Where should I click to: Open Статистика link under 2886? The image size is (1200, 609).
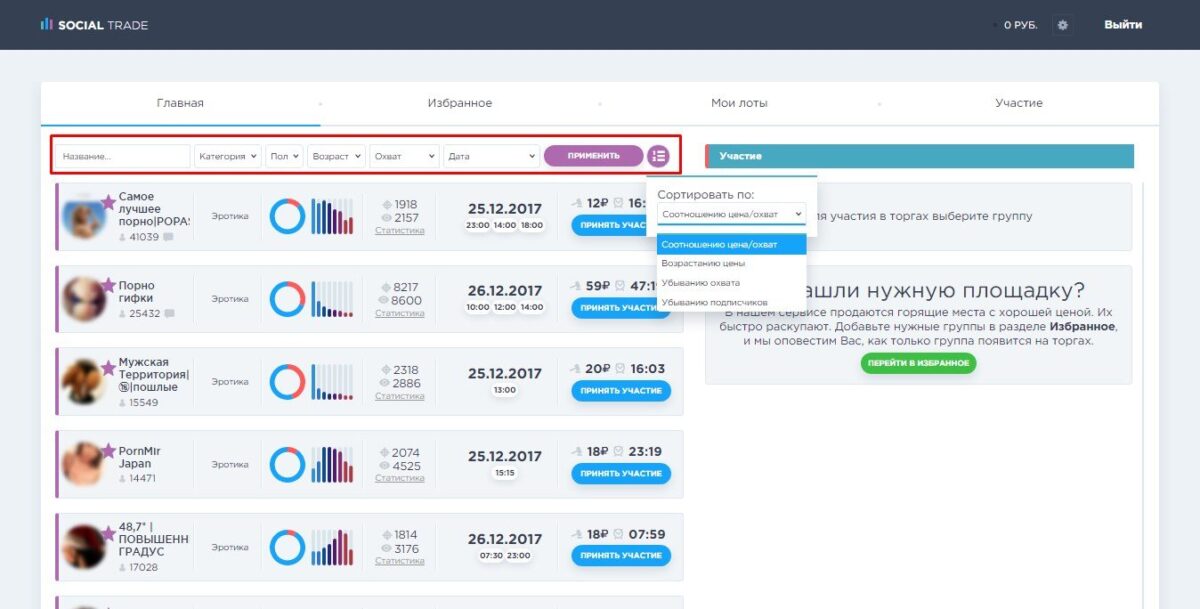tap(400, 396)
